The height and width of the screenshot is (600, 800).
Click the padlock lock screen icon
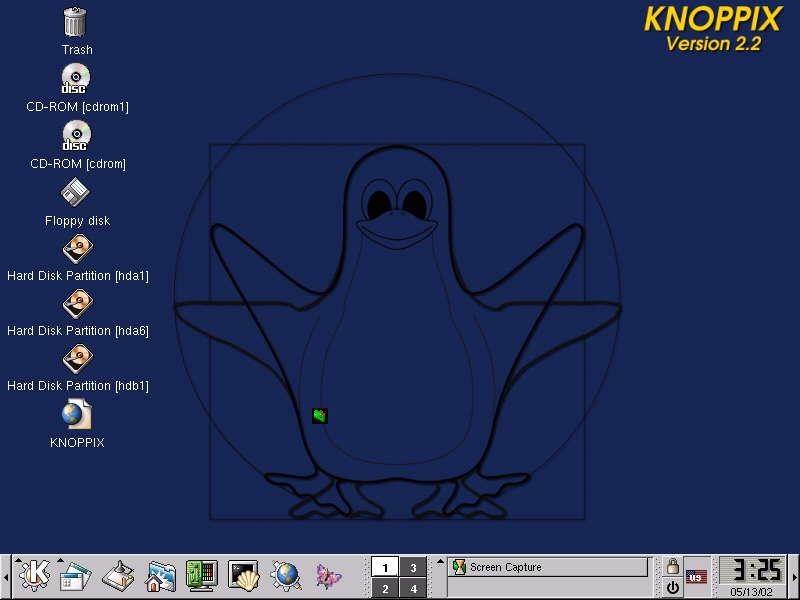(x=672, y=566)
